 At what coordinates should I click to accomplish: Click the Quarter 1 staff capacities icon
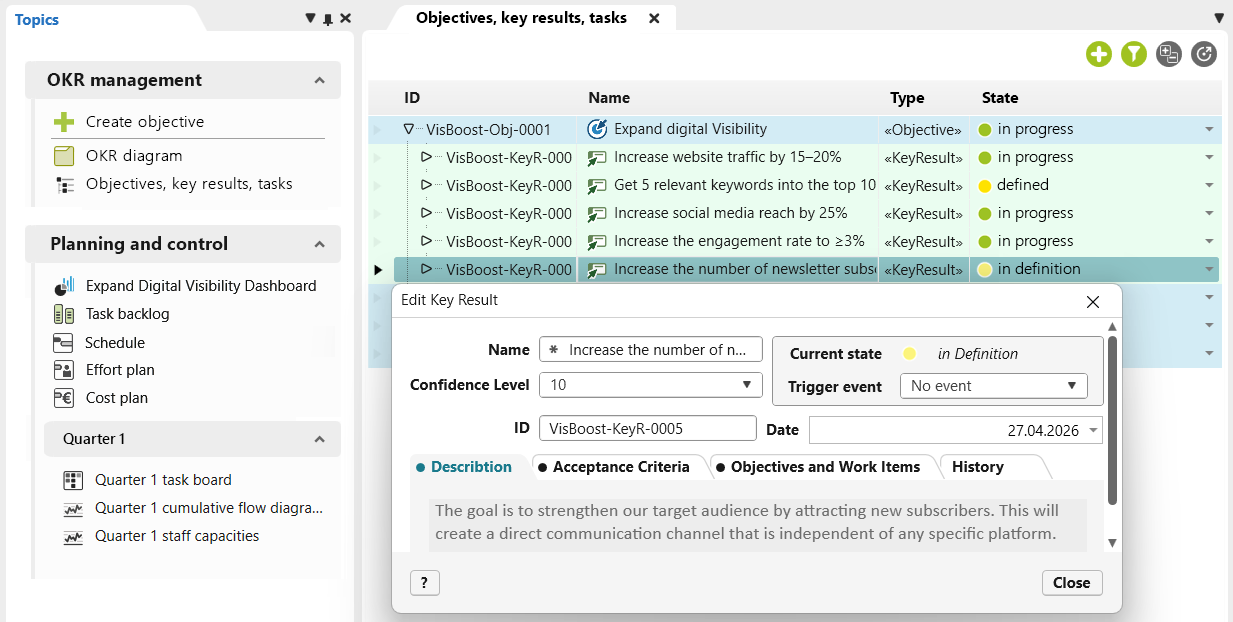coord(73,536)
